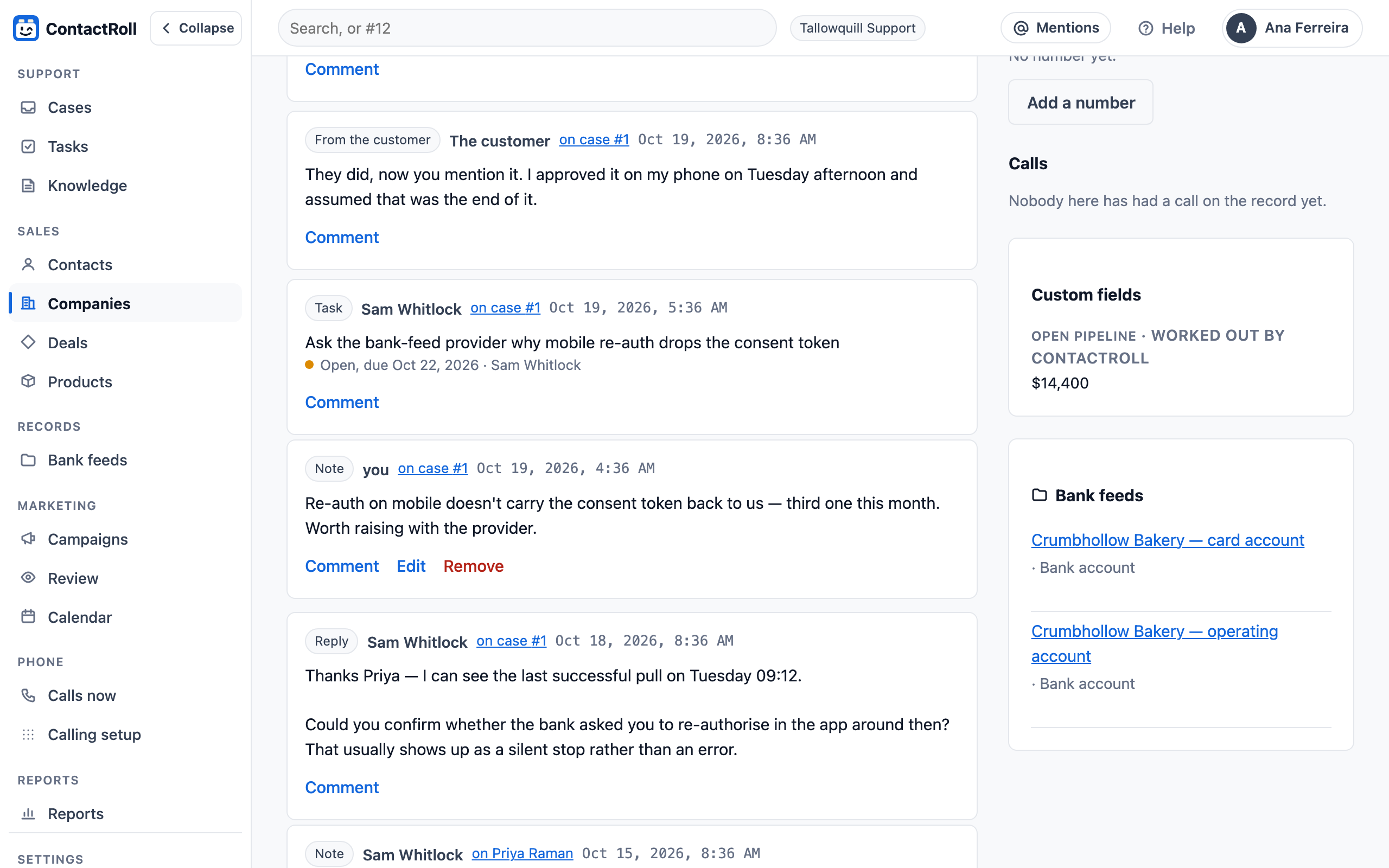
Task: Click the Mentions button
Action: tap(1055, 28)
